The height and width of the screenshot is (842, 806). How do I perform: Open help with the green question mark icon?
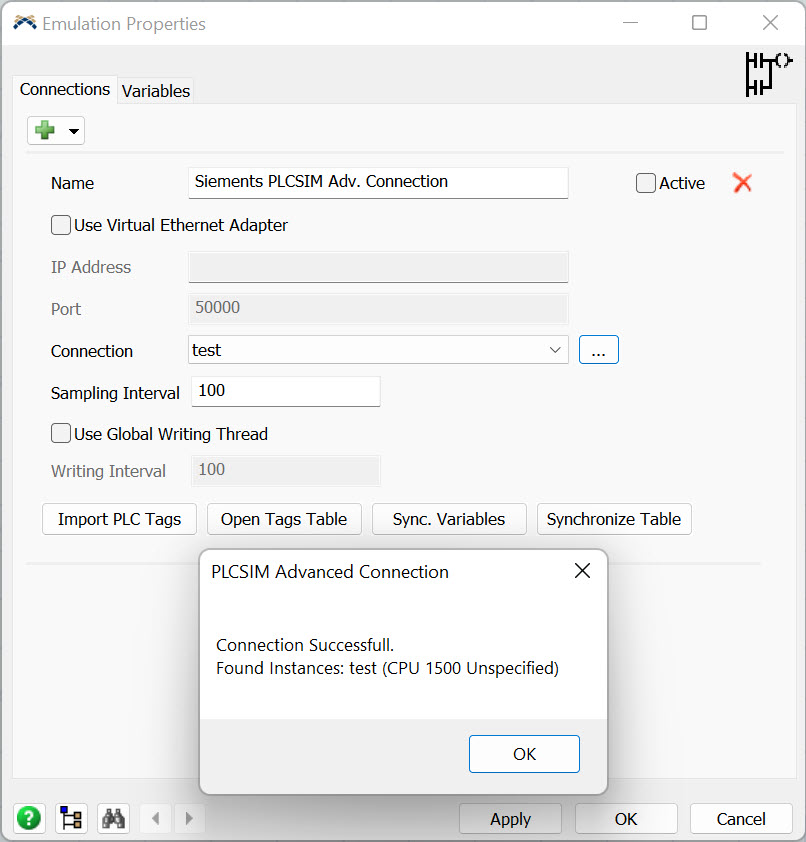click(x=29, y=818)
